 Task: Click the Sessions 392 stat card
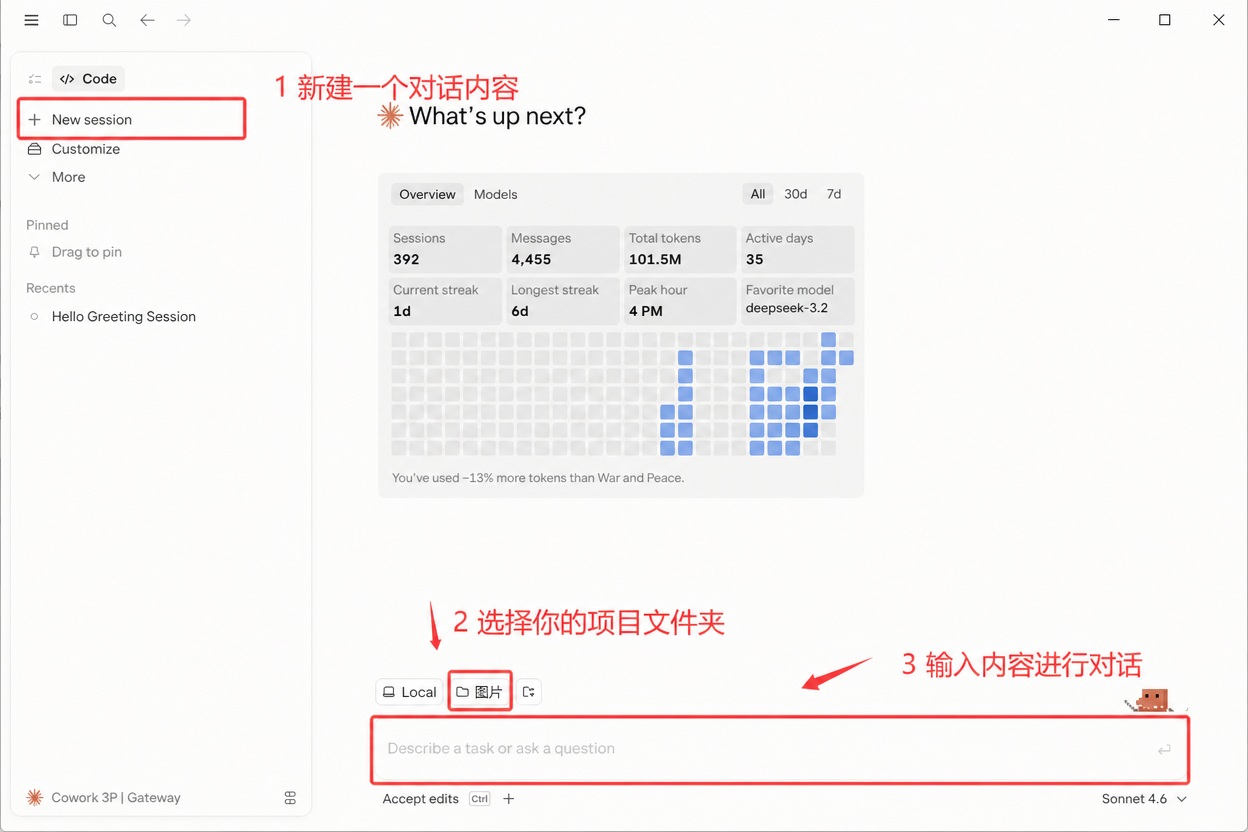pos(445,249)
